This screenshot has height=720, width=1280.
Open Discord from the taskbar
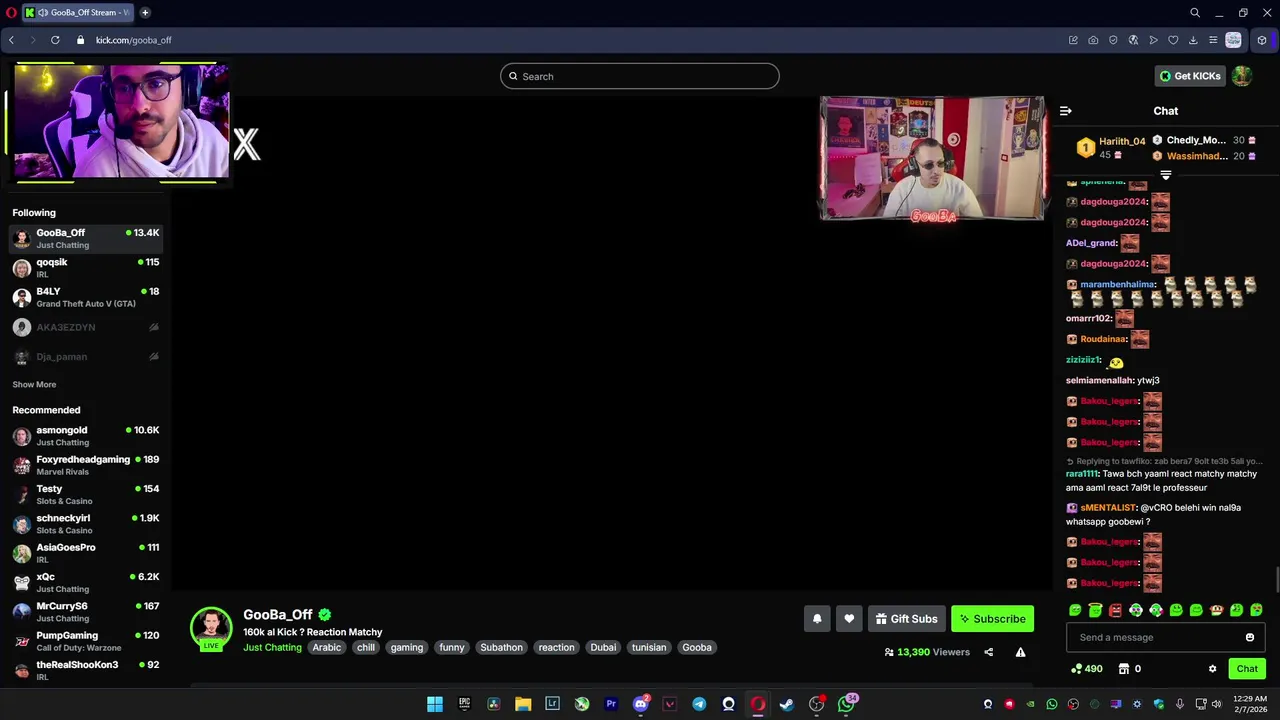click(641, 704)
